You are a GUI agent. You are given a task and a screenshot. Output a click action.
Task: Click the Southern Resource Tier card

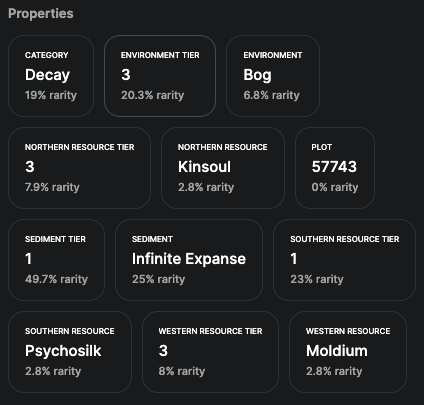point(345,260)
